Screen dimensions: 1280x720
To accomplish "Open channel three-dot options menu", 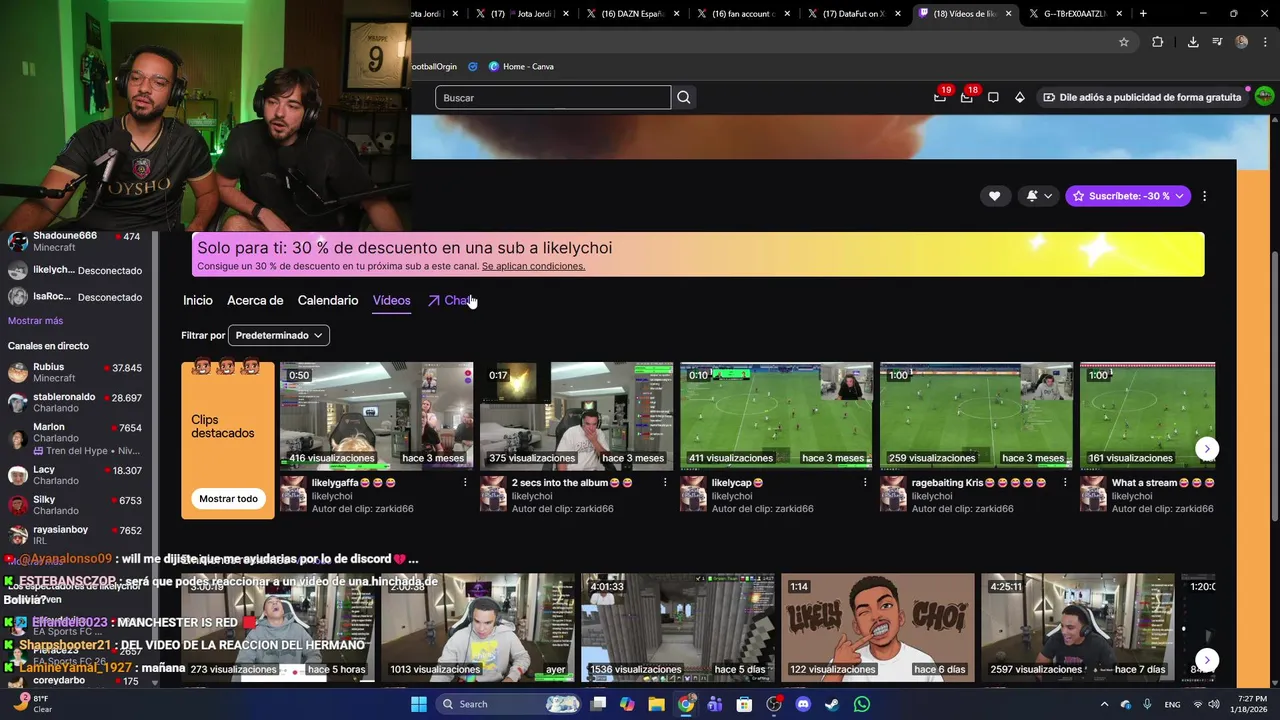I will [1204, 196].
